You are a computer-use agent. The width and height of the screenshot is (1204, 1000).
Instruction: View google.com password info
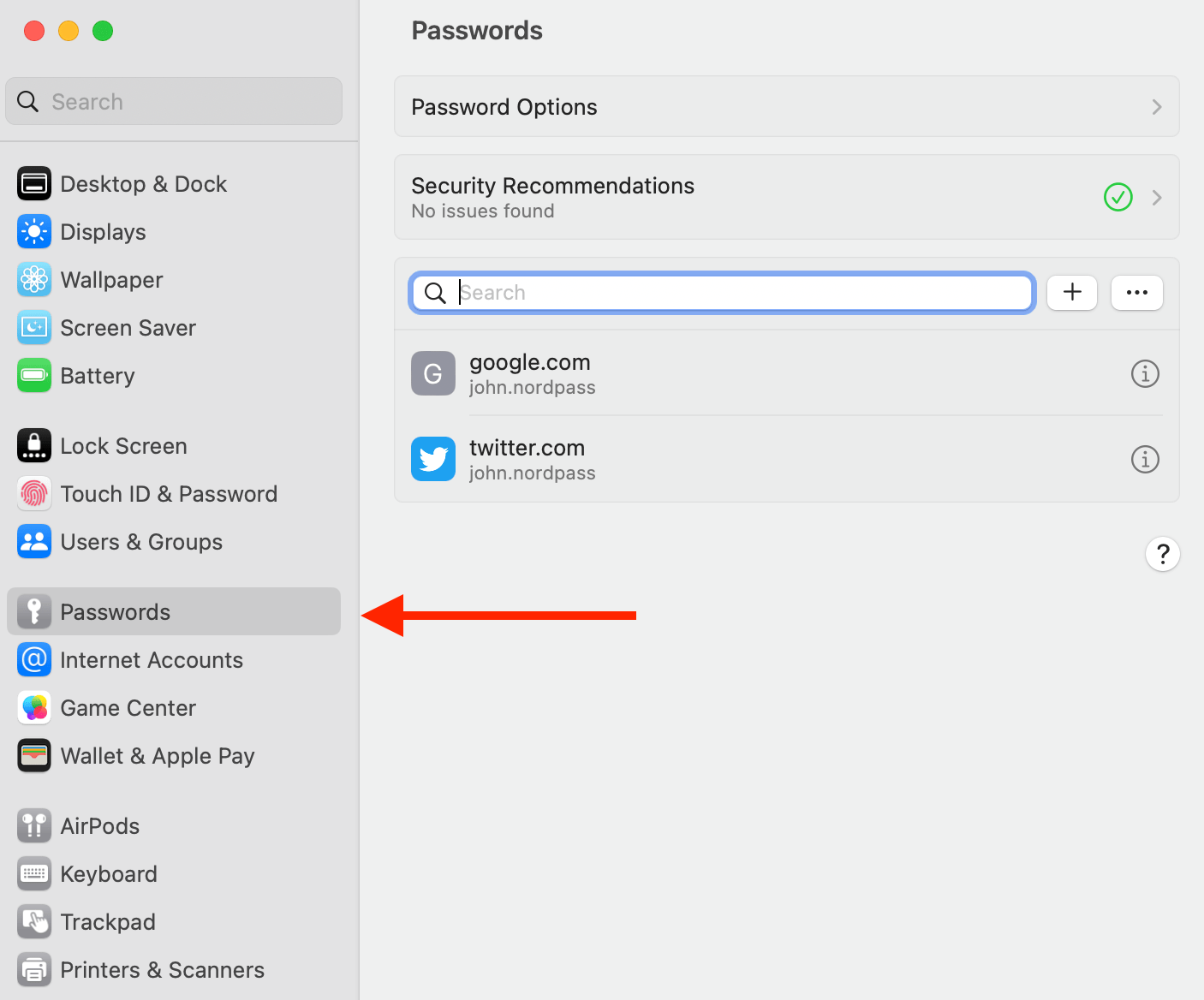click(1145, 373)
